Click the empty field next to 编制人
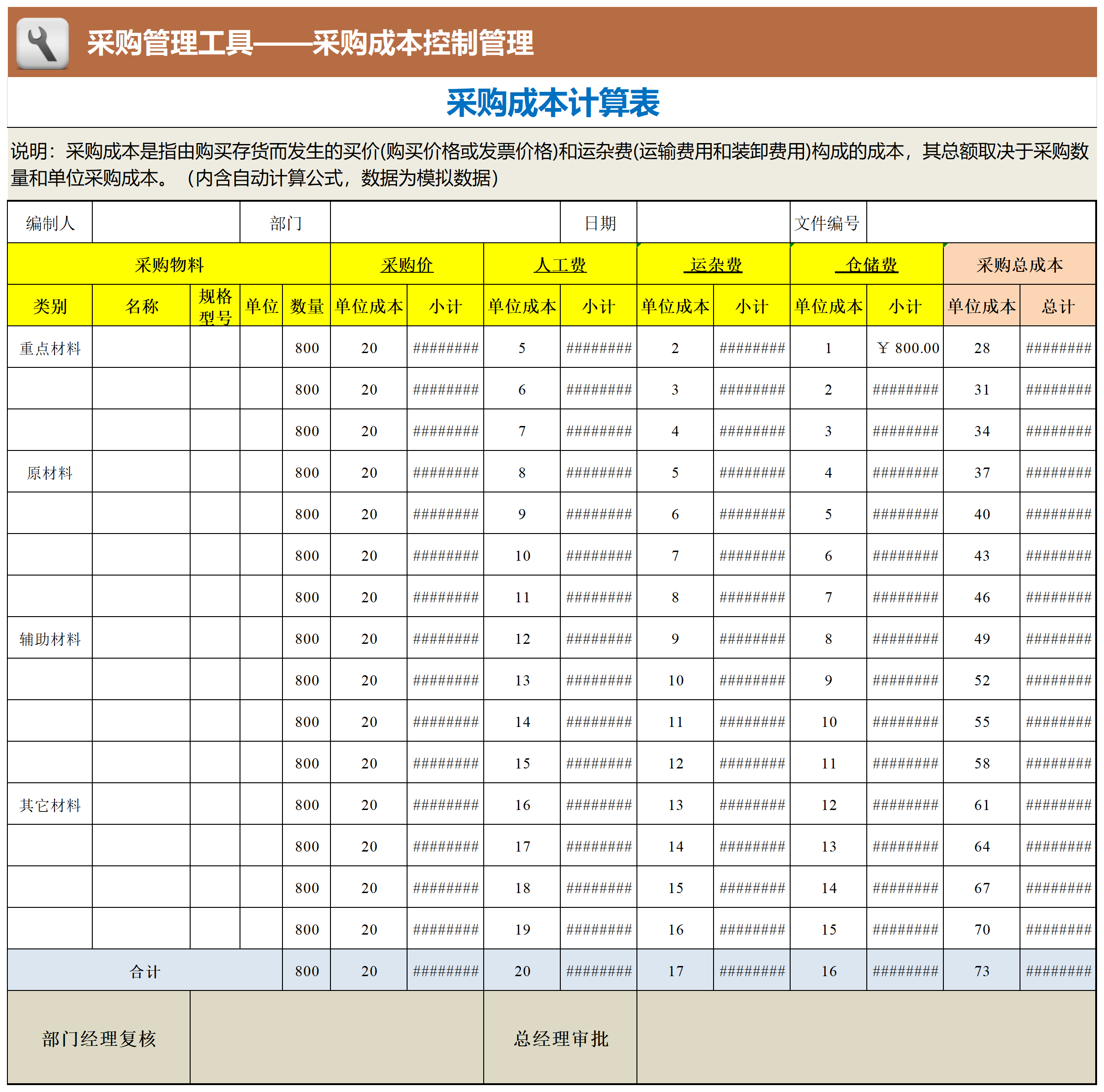Image resolution: width=1104 pixels, height=1092 pixels. (x=166, y=222)
